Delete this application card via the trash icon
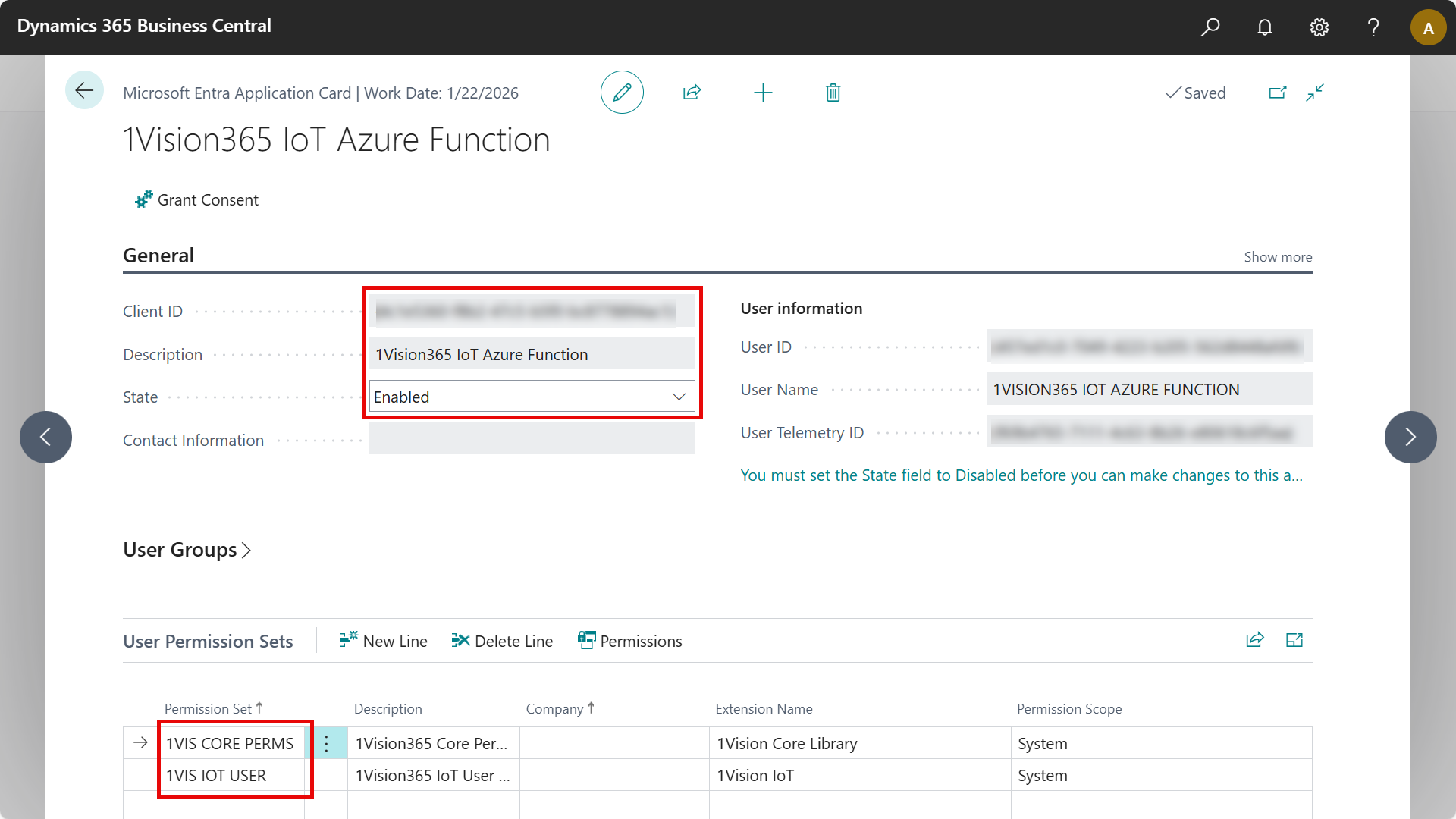This screenshot has width=1456, height=819. [833, 92]
